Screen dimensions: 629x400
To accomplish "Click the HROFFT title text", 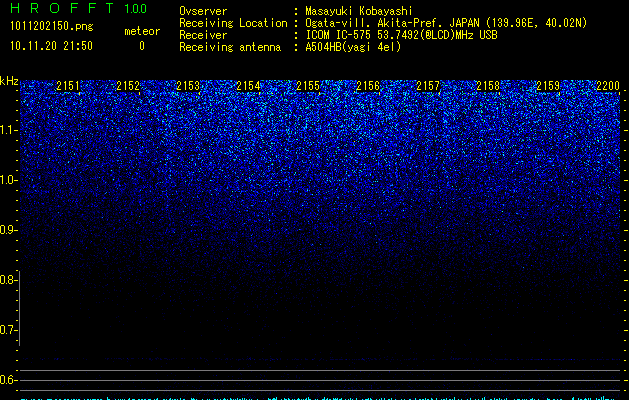I will [62, 8].
